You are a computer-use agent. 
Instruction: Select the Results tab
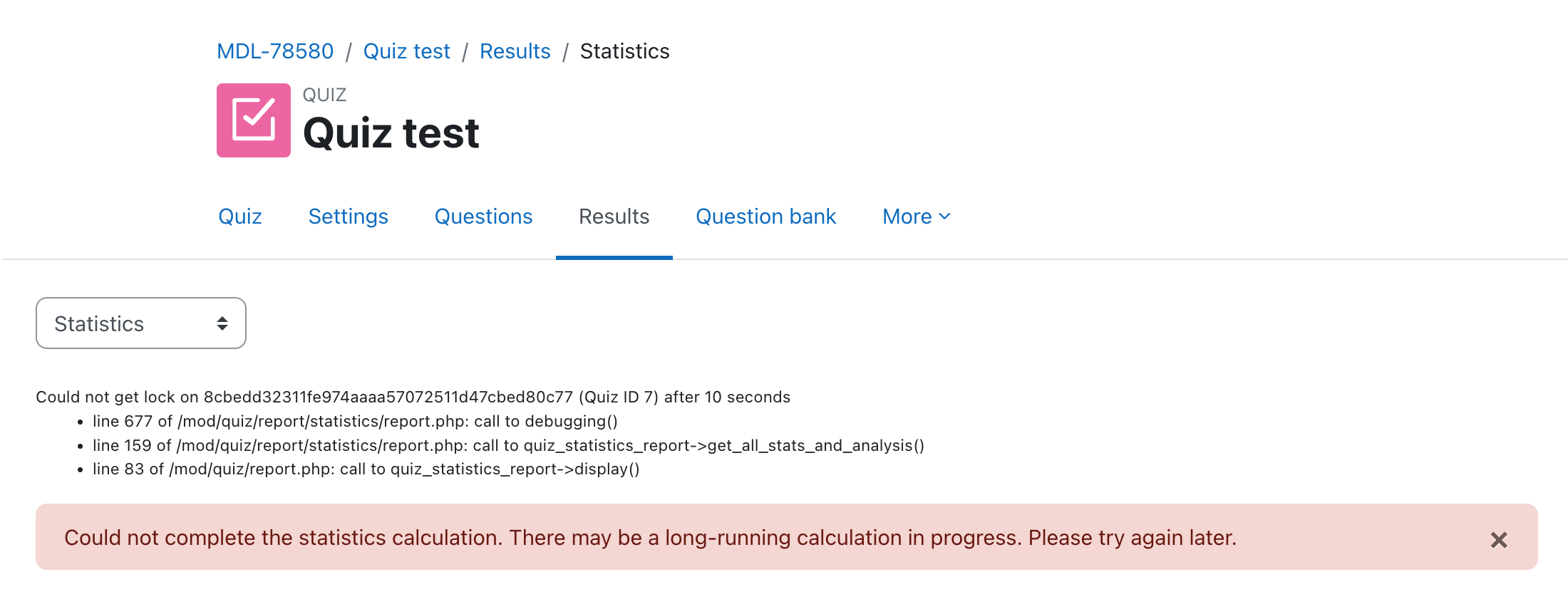pyautogui.click(x=614, y=217)
